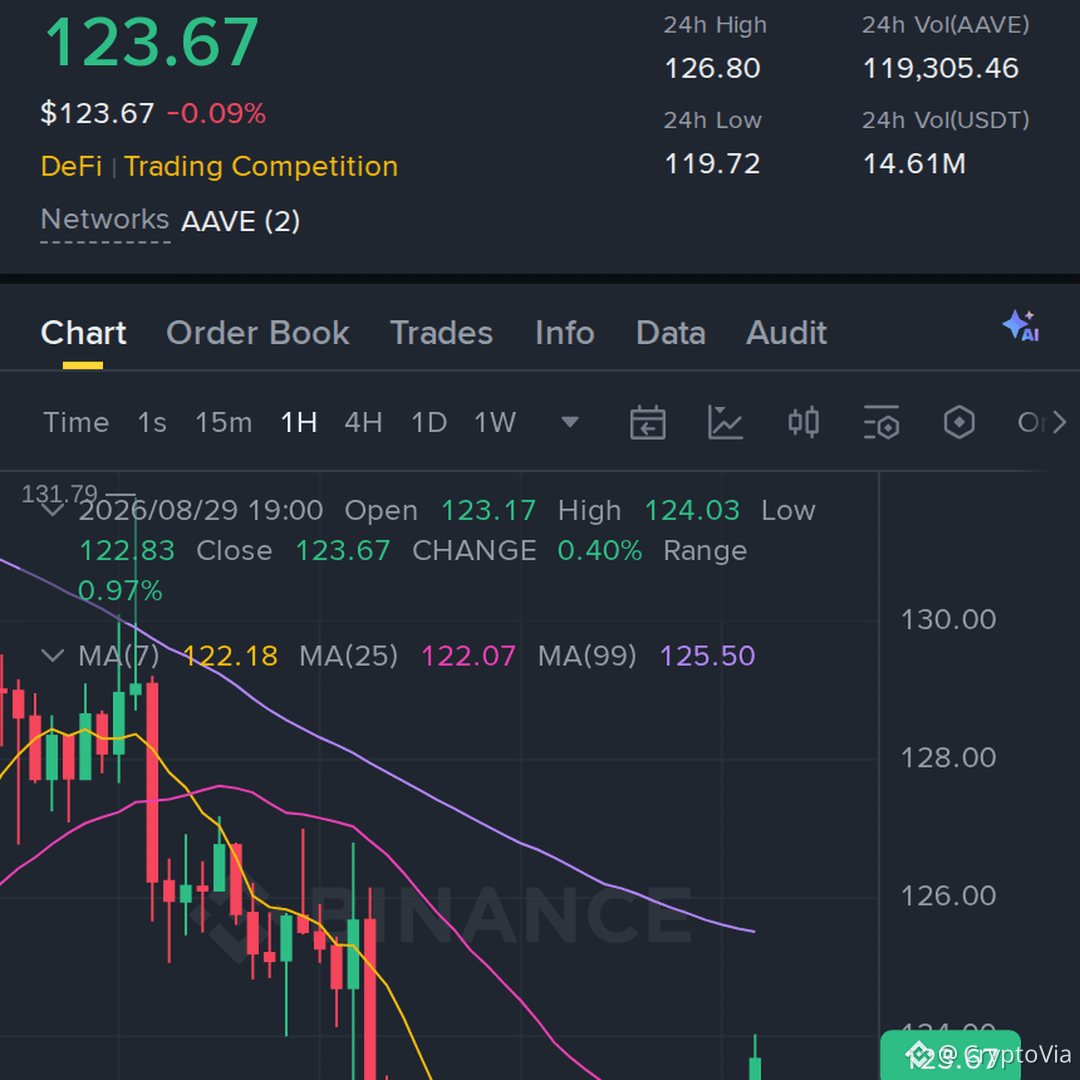
Task: Click the 24h High value 126.80
Action: click(712, 68)
